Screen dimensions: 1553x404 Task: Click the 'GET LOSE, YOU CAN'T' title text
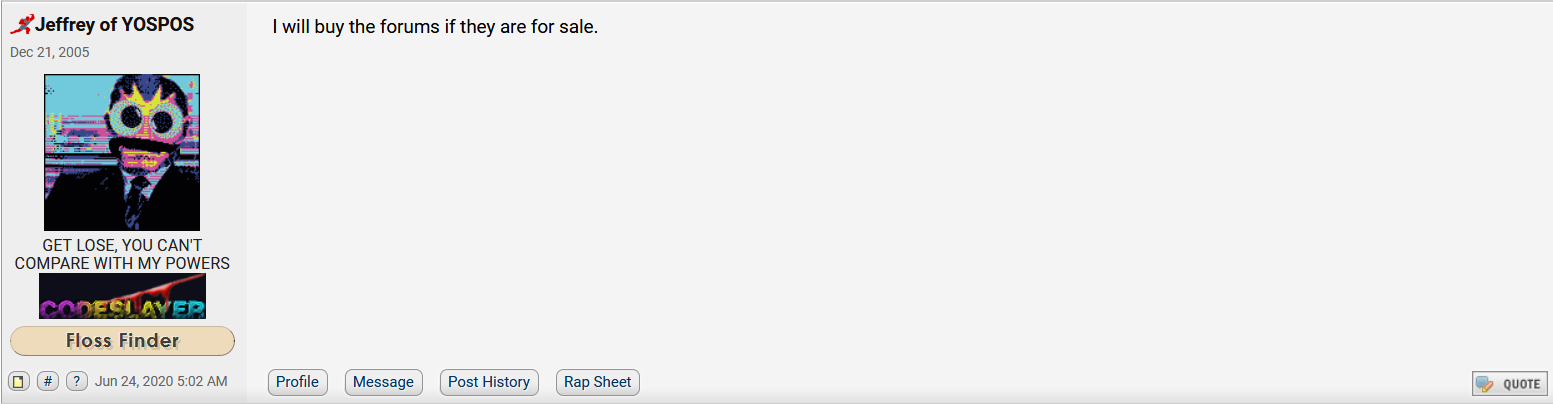pos(122,246)
